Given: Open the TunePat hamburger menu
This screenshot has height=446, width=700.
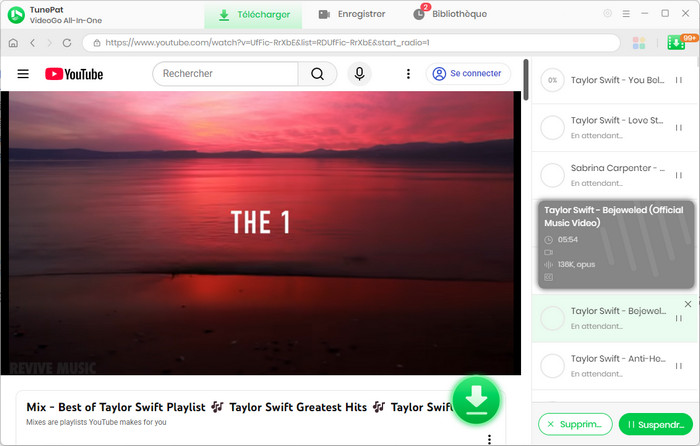Looking at the screenshot, I should (x=626, y=14).
